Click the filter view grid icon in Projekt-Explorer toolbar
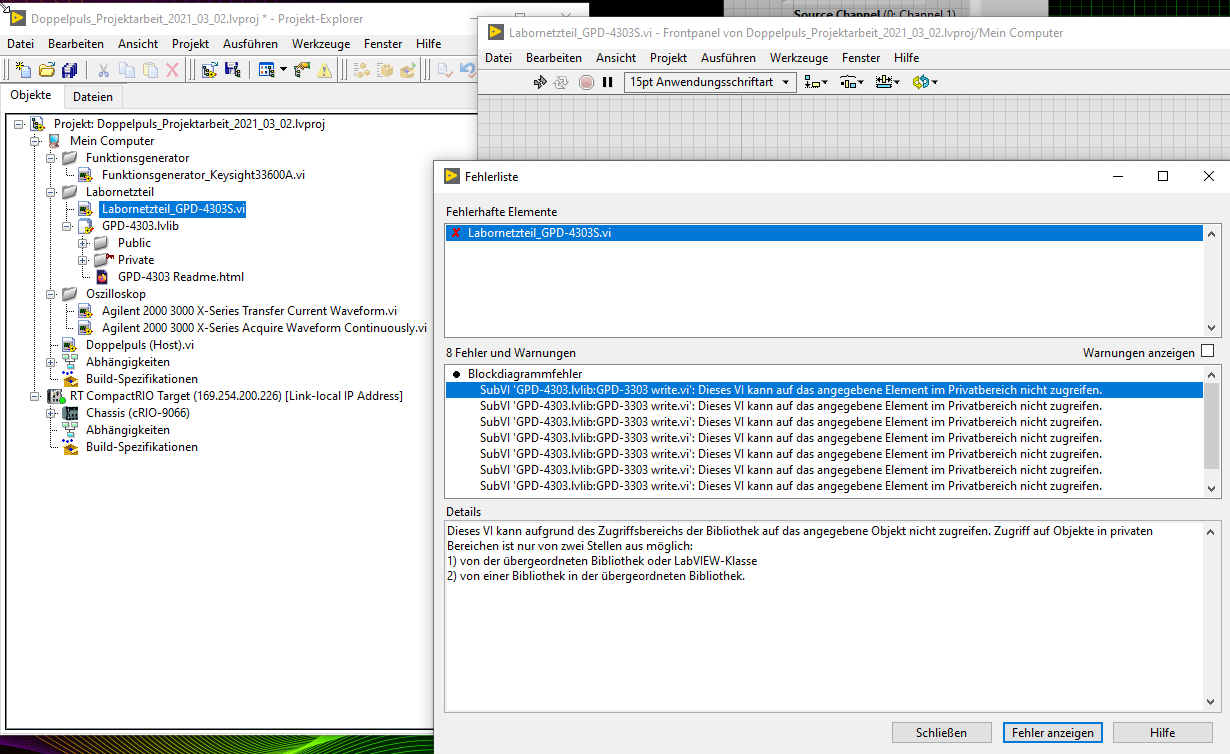This screenshot has height=754, width=1230. click(266, 70)
